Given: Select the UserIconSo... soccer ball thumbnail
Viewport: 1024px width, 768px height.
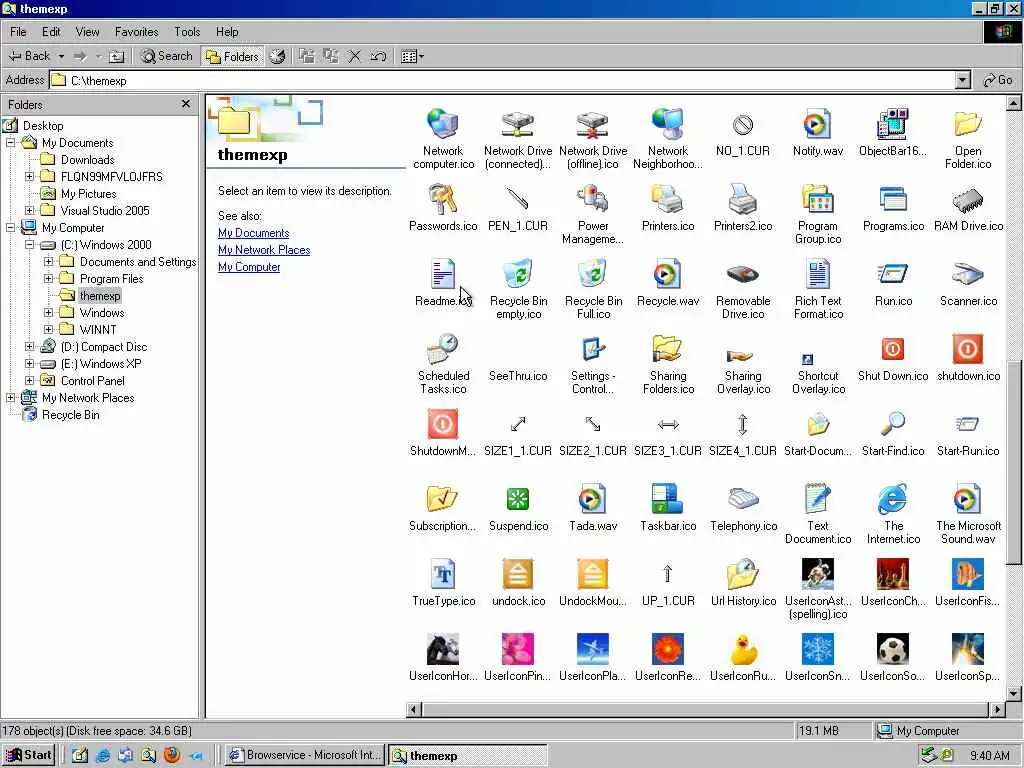Looking at the screenshot, I should pos(893,649).
